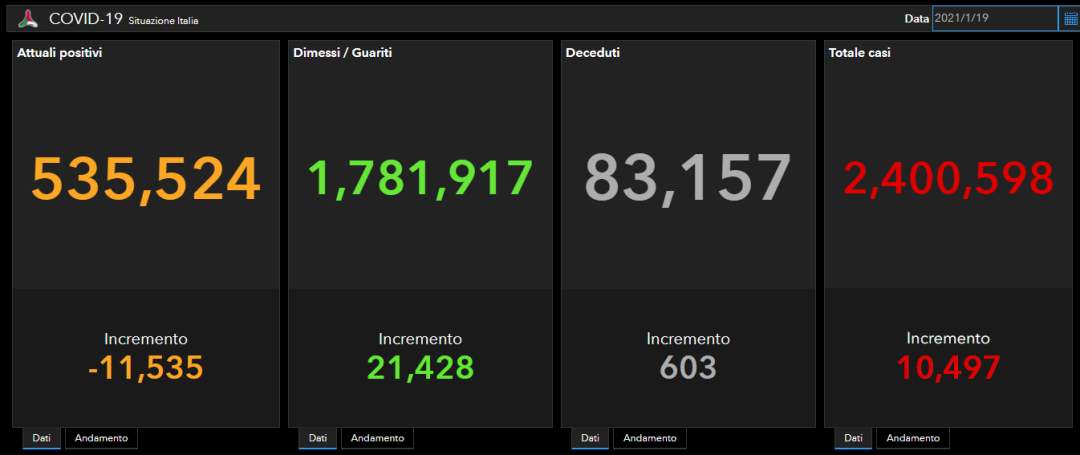Switch to Andamento tab under Attuali positivi
This screenshot has width=1080, height=455.
[x=101, y=438]
